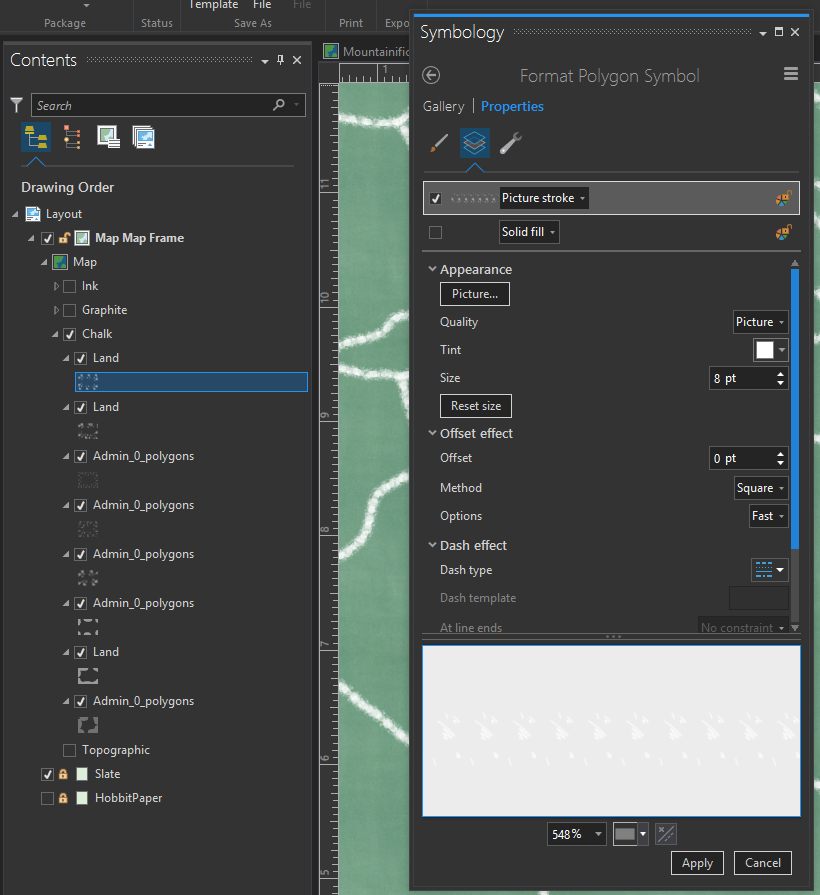Viewport: 820px width, 895px height.
Task: Open the Picture stroke type dropdown
Action: [544, 198]
